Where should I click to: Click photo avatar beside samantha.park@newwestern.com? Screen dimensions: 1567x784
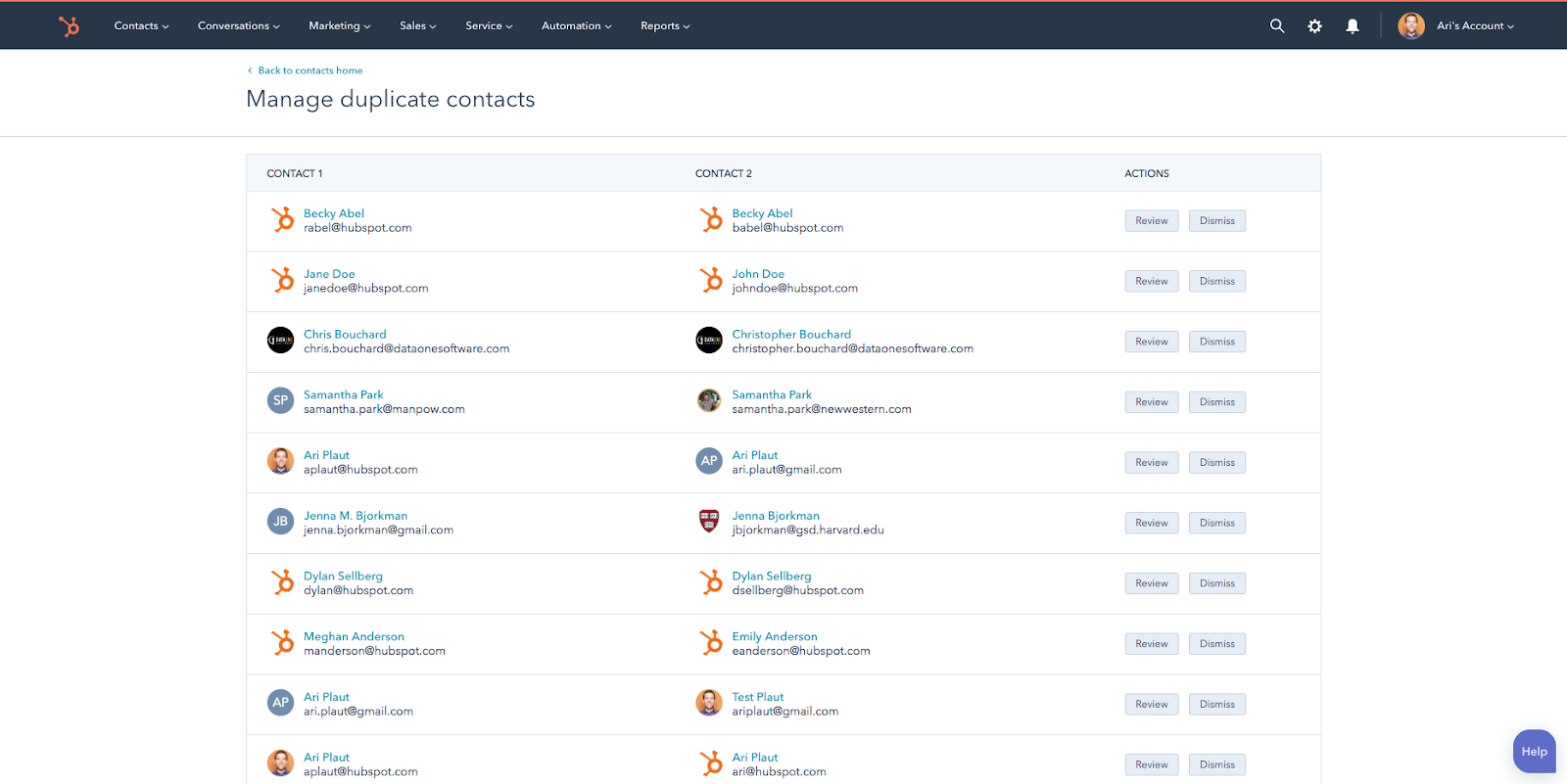[709, 400]
